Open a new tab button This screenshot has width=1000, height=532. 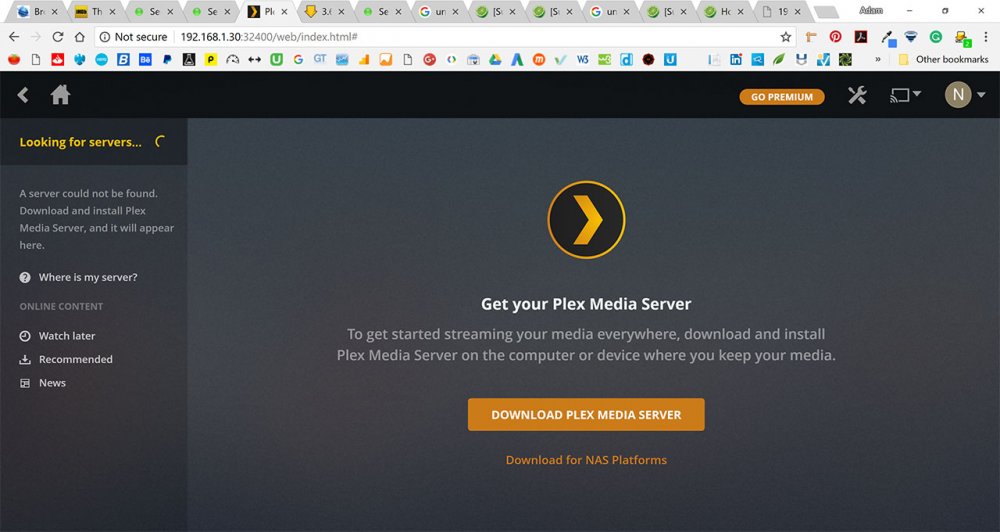point(827,12)
